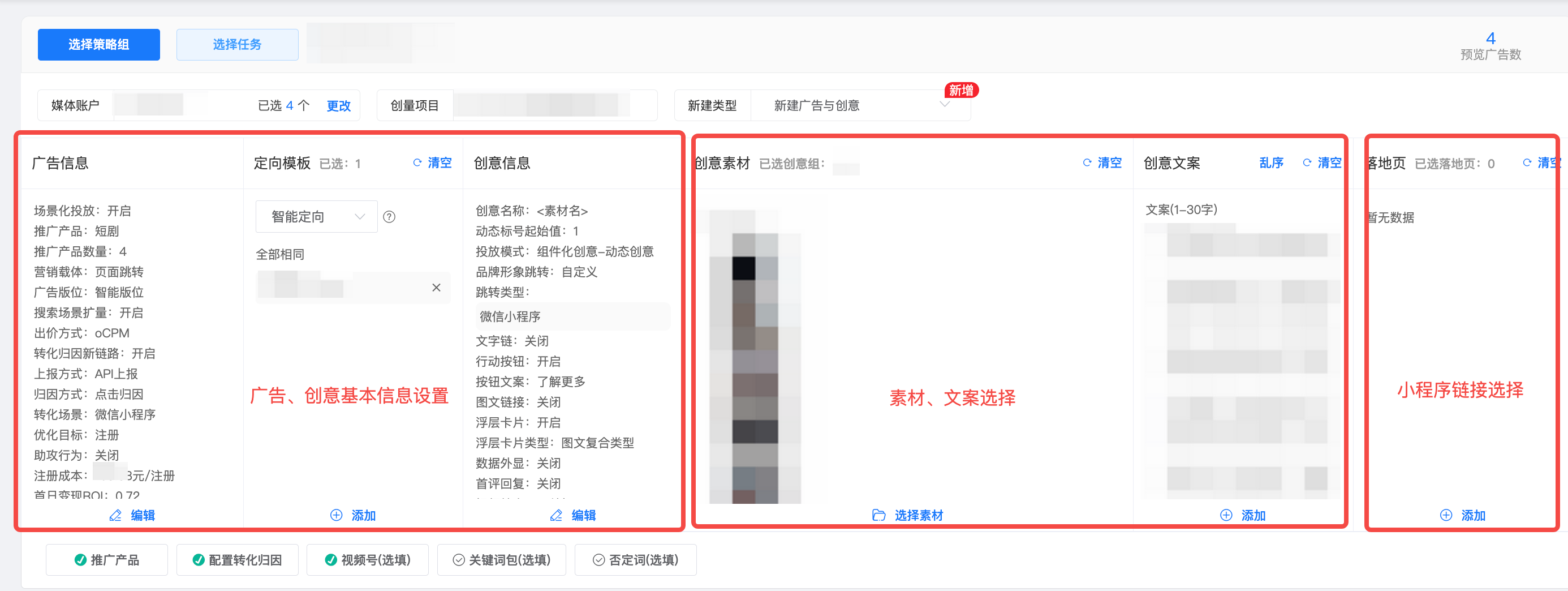Screen dimensions: 1568x591
Task: Click the 暂无数据 placeholder text
Action: point(1390,217)
